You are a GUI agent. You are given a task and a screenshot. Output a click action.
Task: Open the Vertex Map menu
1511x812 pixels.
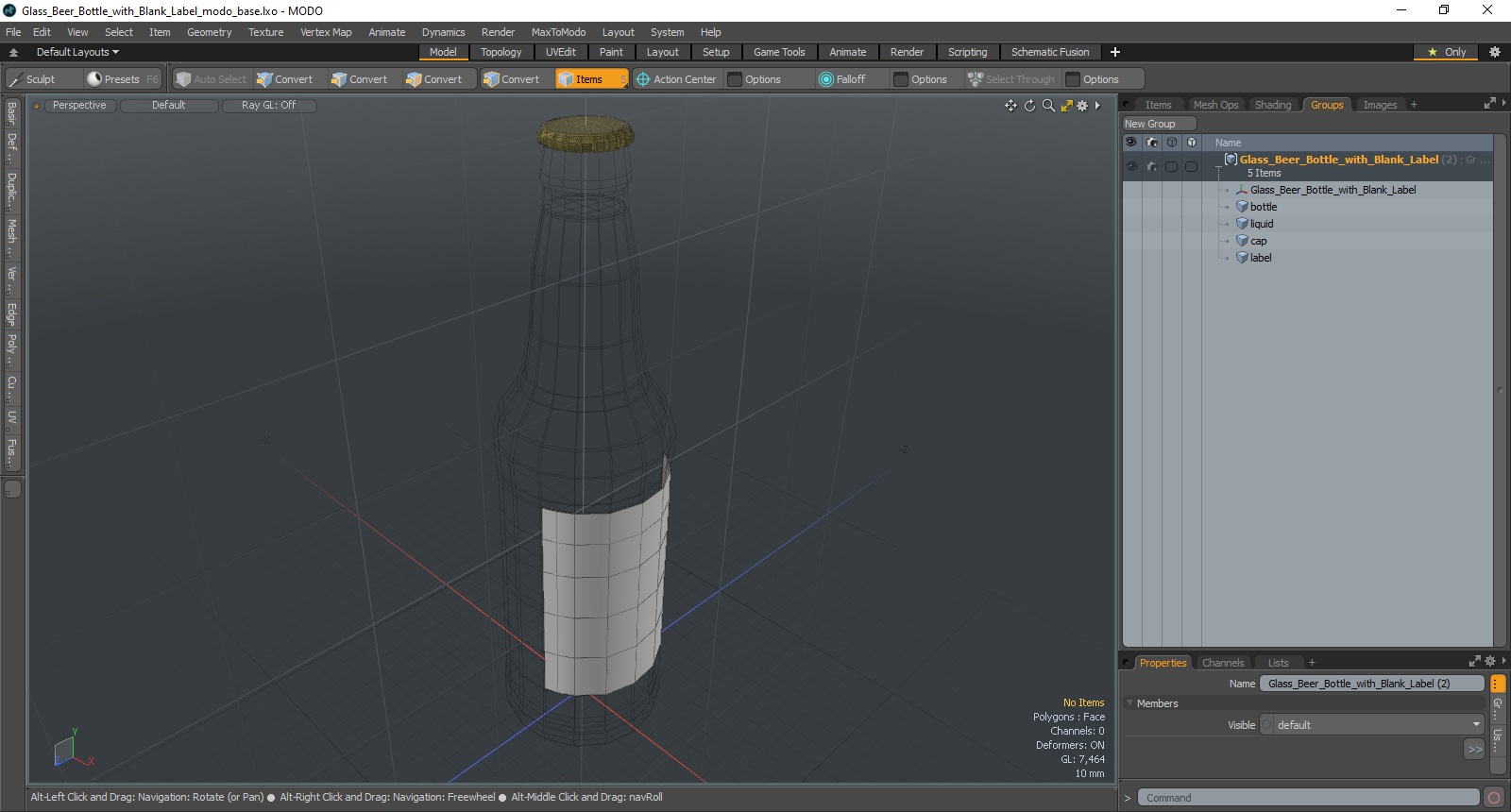point(326,32)
